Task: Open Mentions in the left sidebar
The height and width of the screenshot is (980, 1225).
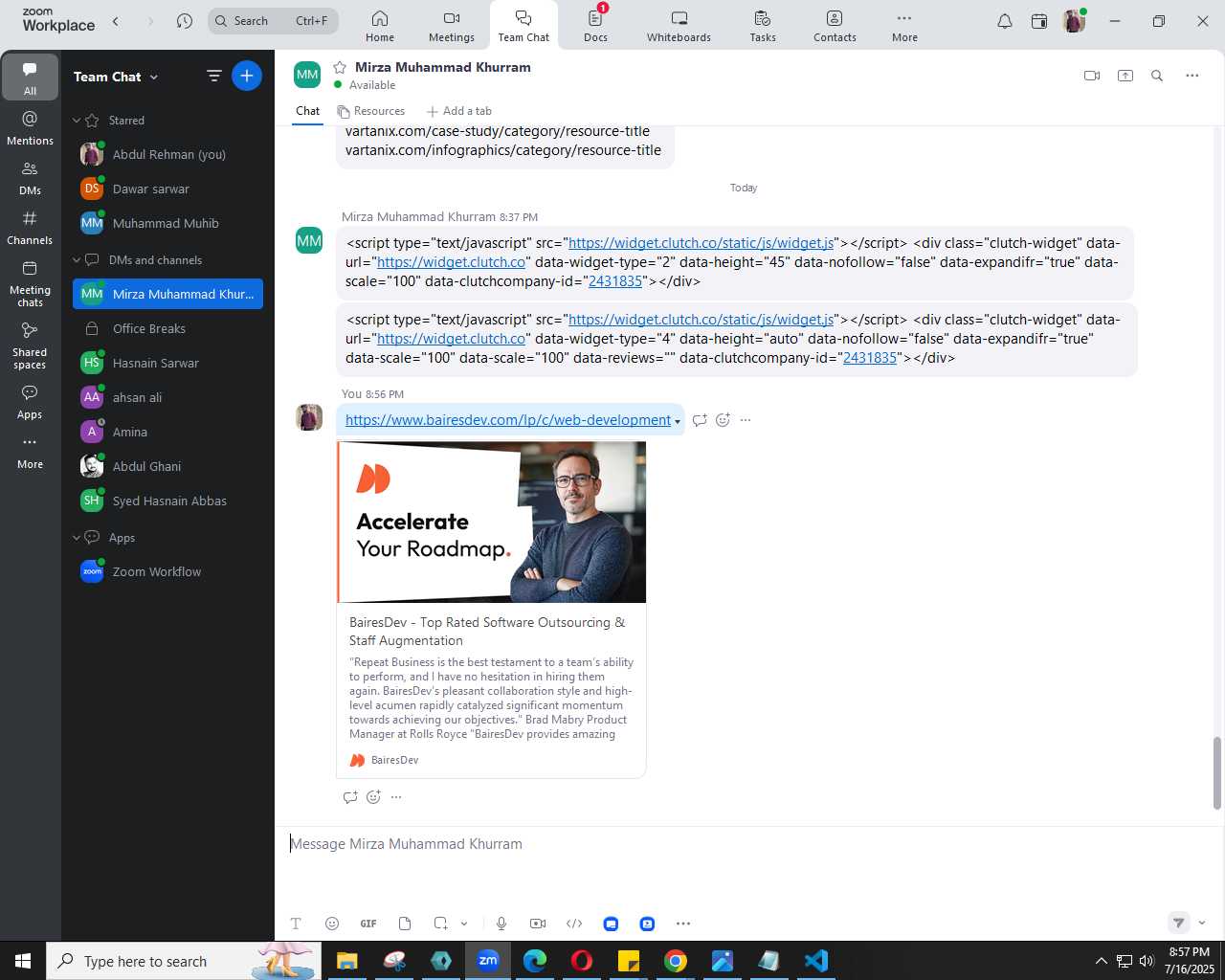Action: tap(30, 127)
